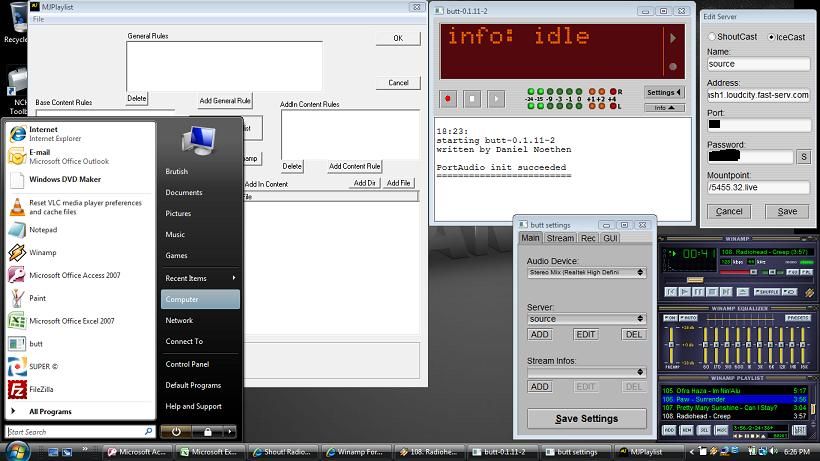Viewport: 820px width, 461px height.
Task: Toggle the Winamp equalizer ON button
Action: (x=670, y=318)
